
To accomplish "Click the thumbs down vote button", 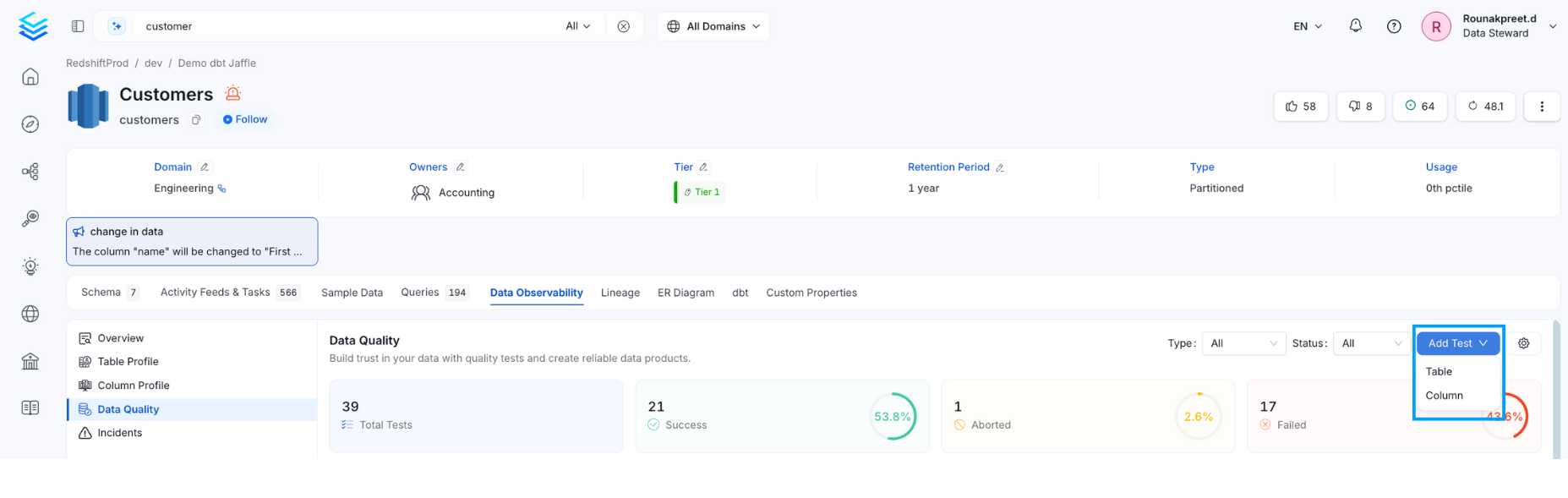I will (1360, 107).
